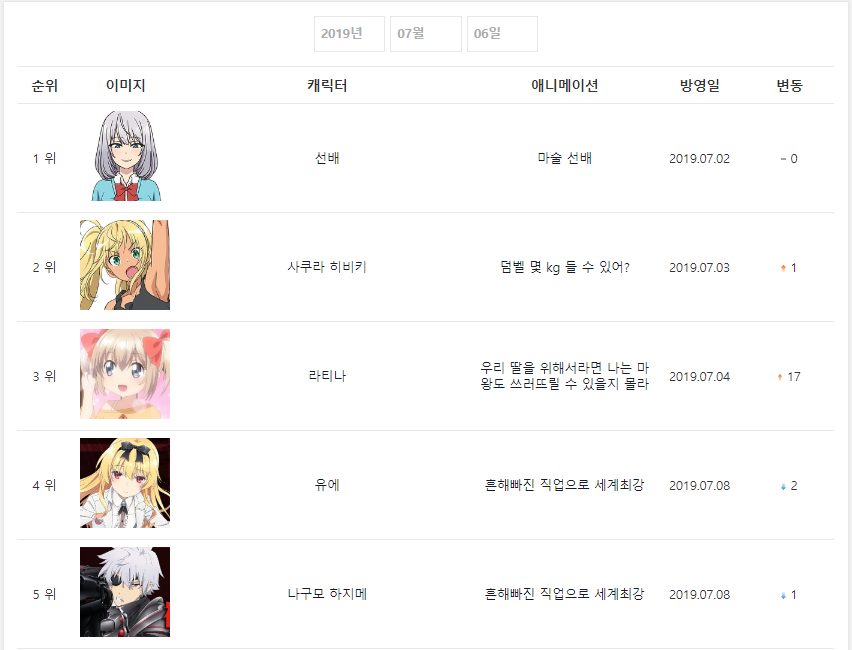This screenshot has height=650, width=852.
Task: Click the animation title in the 유에 row
Action: [x=565, y=485]
